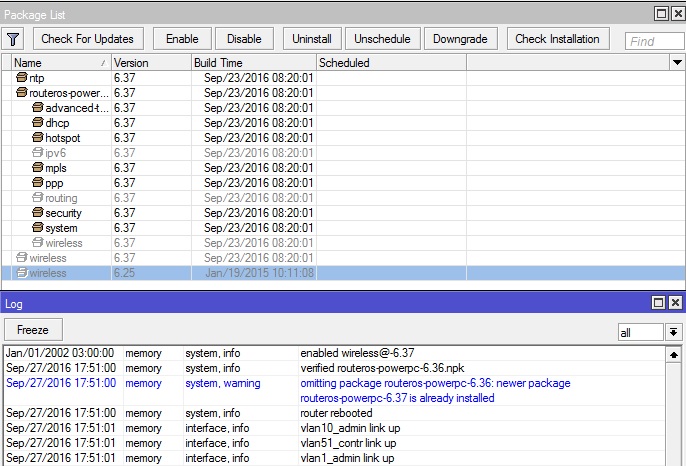Click the mpls package icon
The width and height of the screenshot is (686, 466).
[38, 167]
